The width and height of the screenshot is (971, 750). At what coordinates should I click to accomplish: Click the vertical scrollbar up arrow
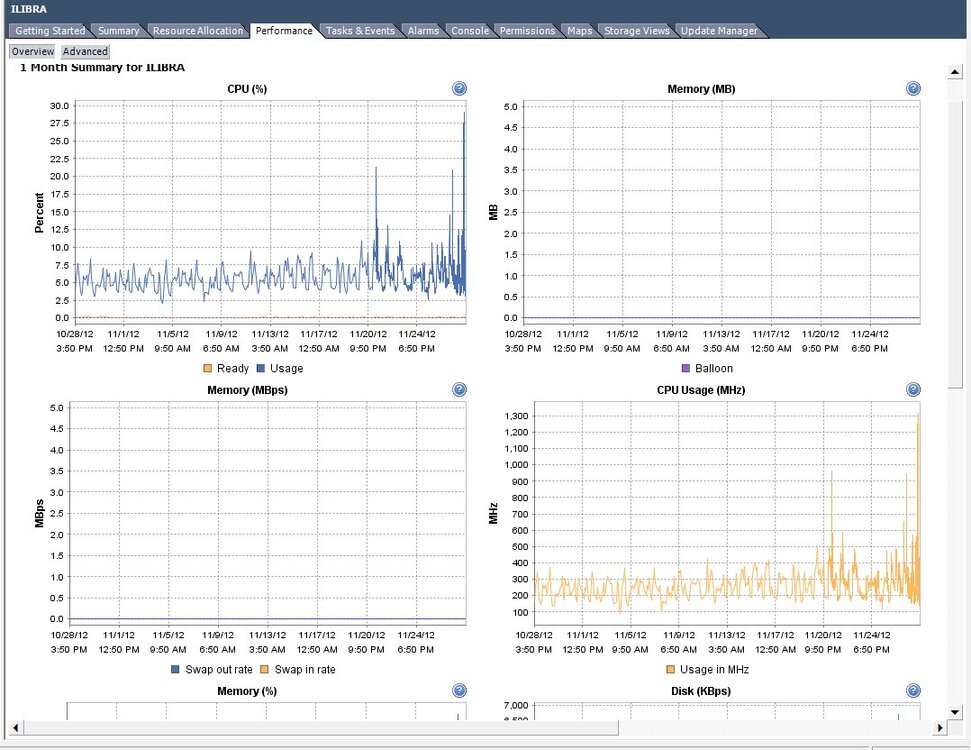[954, 72]
